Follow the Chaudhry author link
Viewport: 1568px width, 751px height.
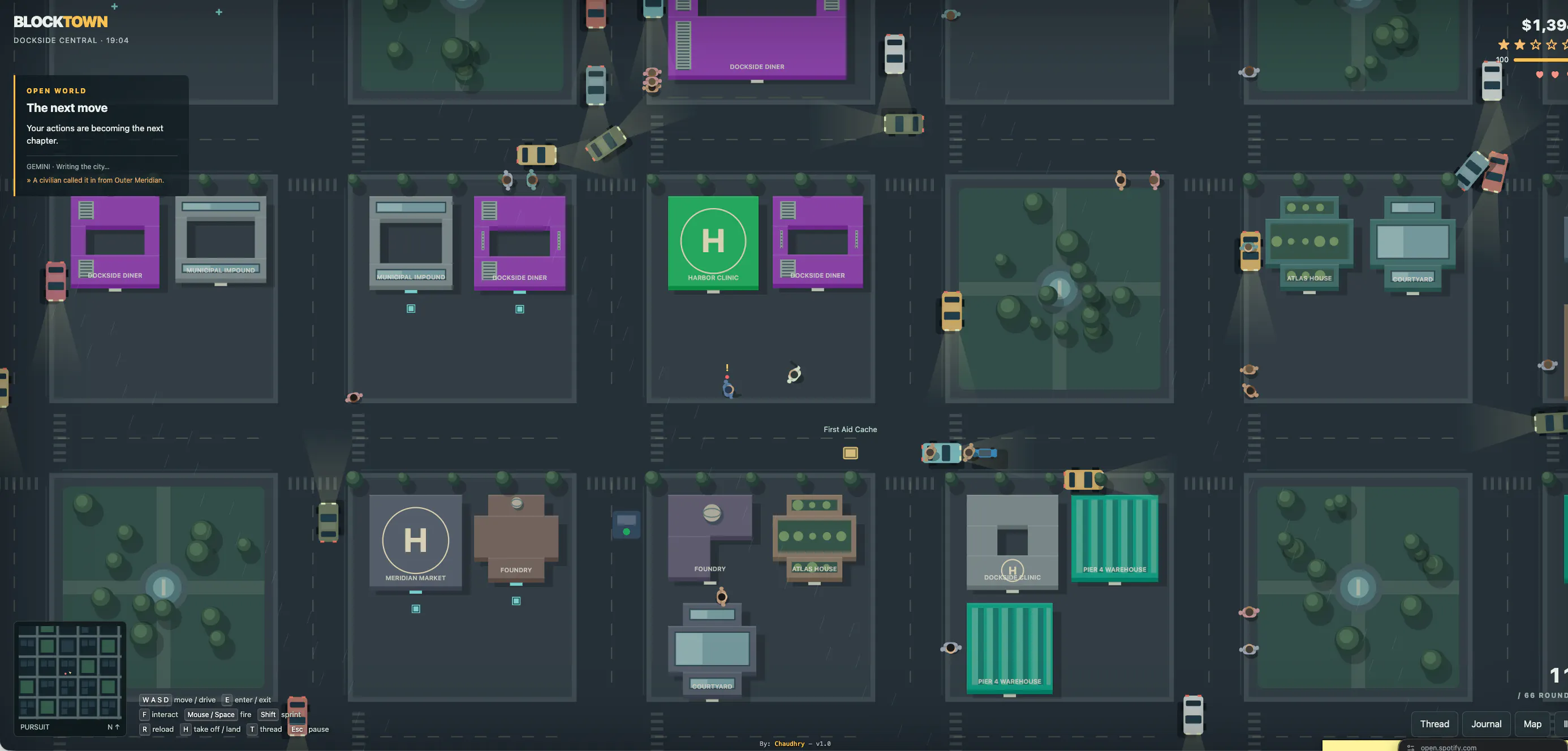pyautogui.click(x=789, y=744)
